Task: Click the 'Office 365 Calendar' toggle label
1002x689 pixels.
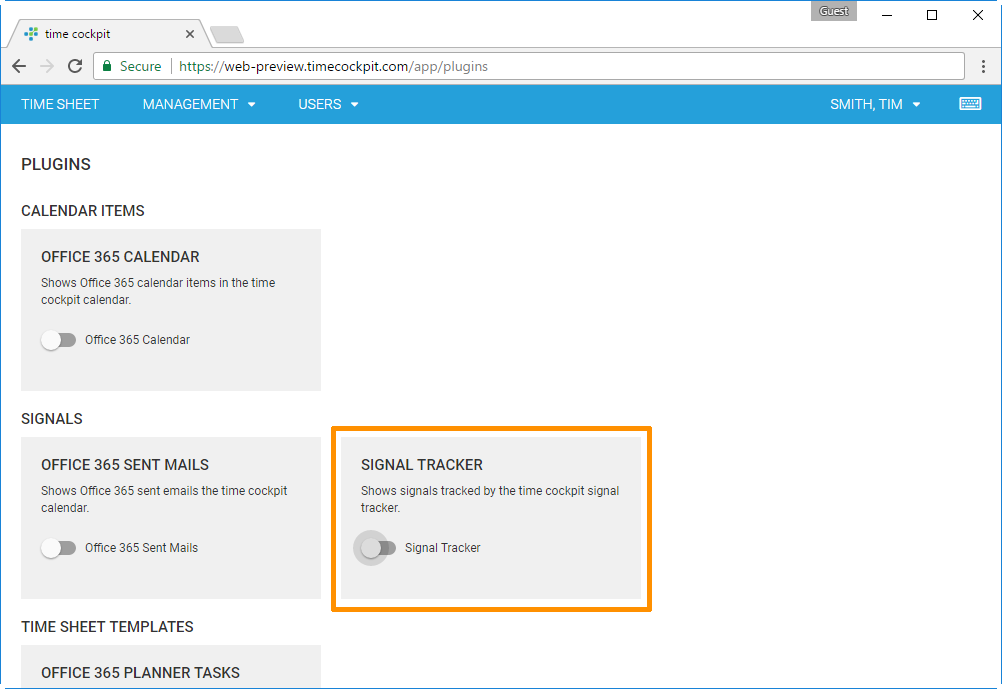Action: (137, 340)
